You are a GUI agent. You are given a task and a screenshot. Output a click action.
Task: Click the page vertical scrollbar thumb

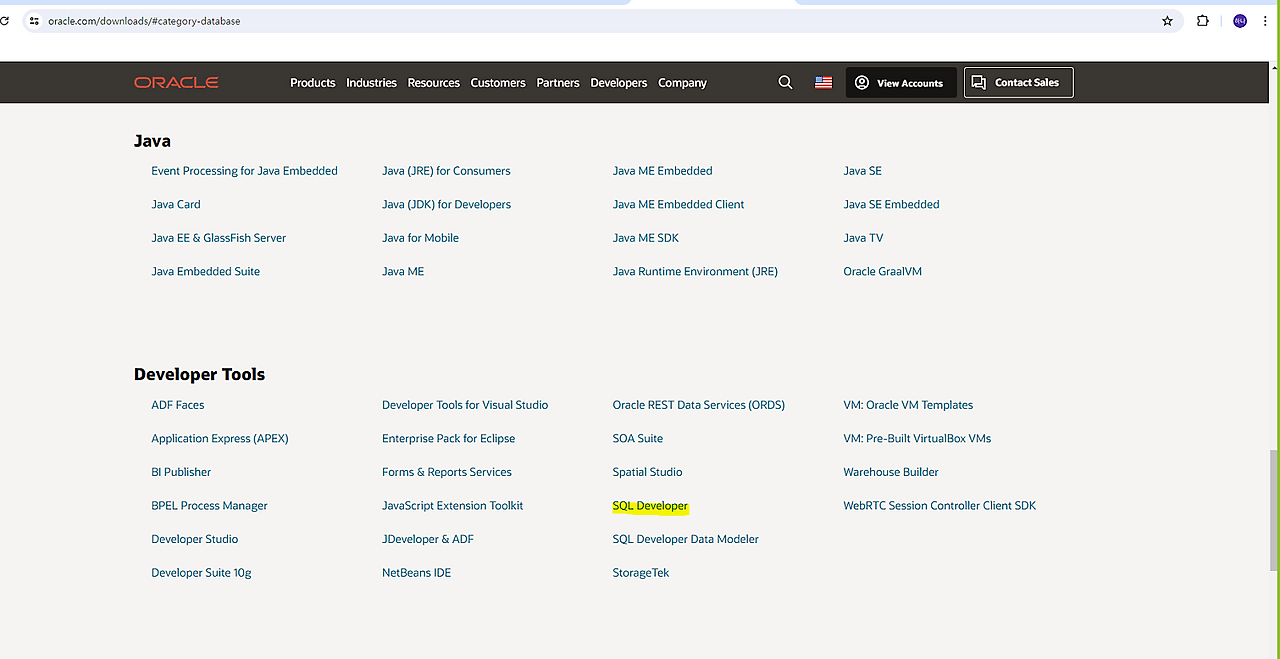1273,509
